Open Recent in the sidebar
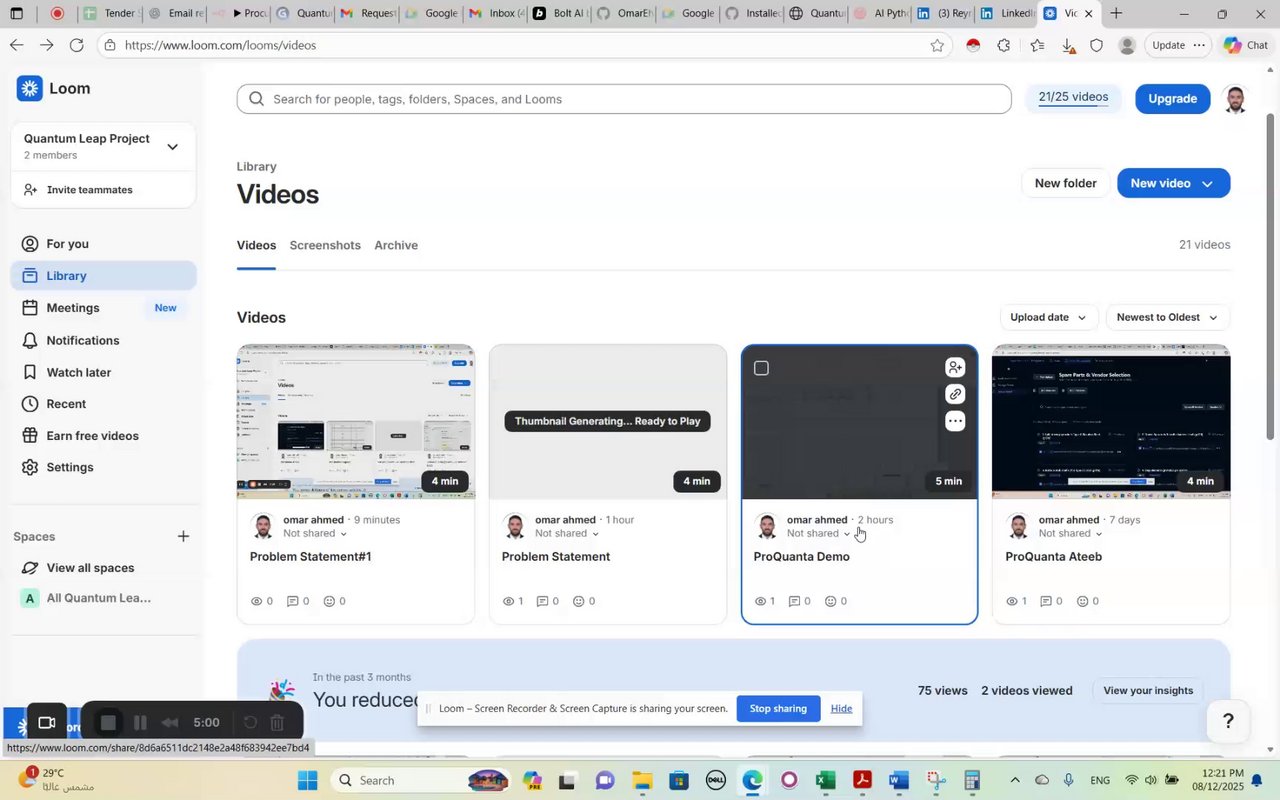The image size is (1280, 800). tap(104, 404)
